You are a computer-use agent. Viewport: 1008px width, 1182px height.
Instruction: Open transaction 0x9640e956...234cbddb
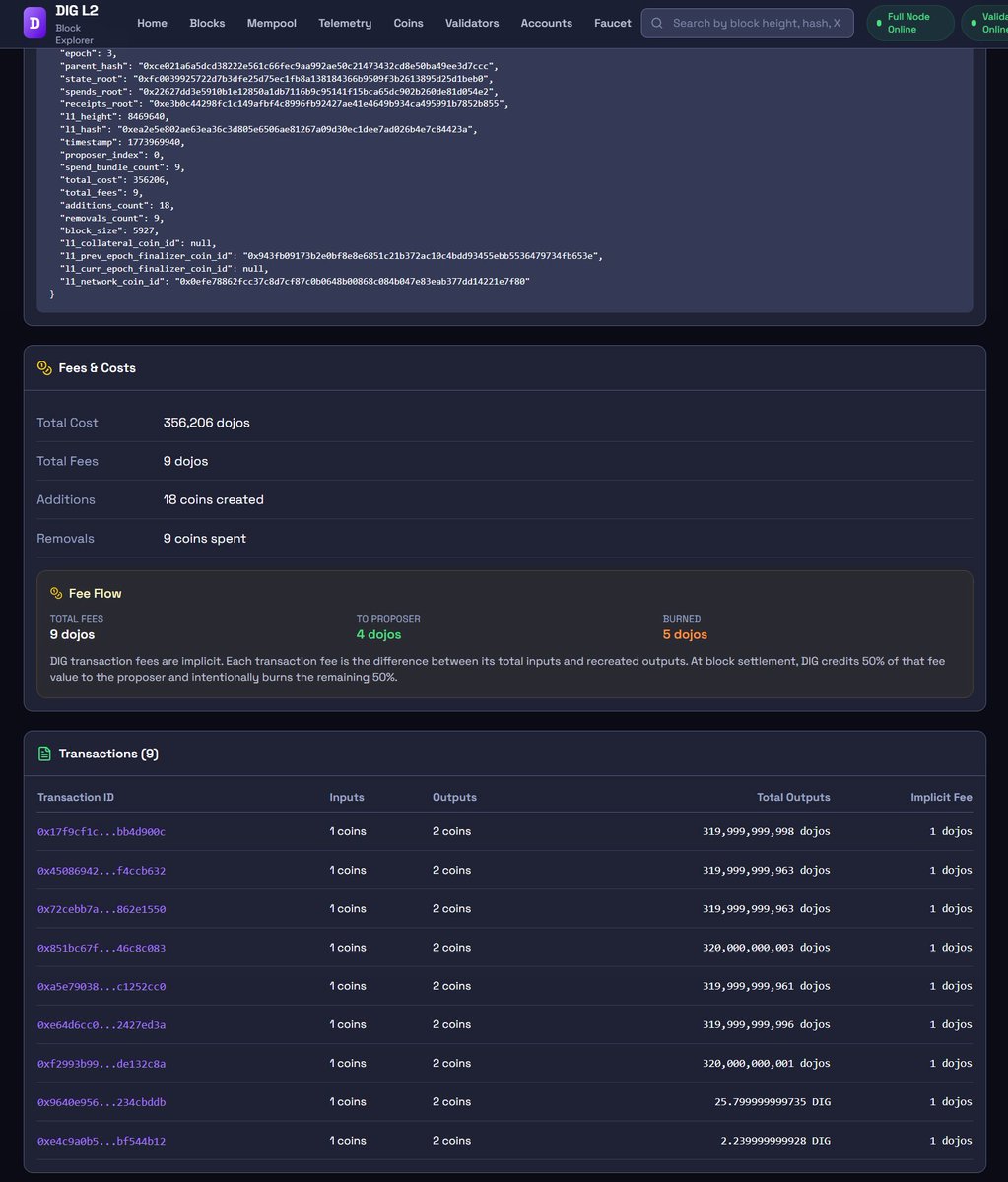pyautogui.click(x=101, y=1102)
